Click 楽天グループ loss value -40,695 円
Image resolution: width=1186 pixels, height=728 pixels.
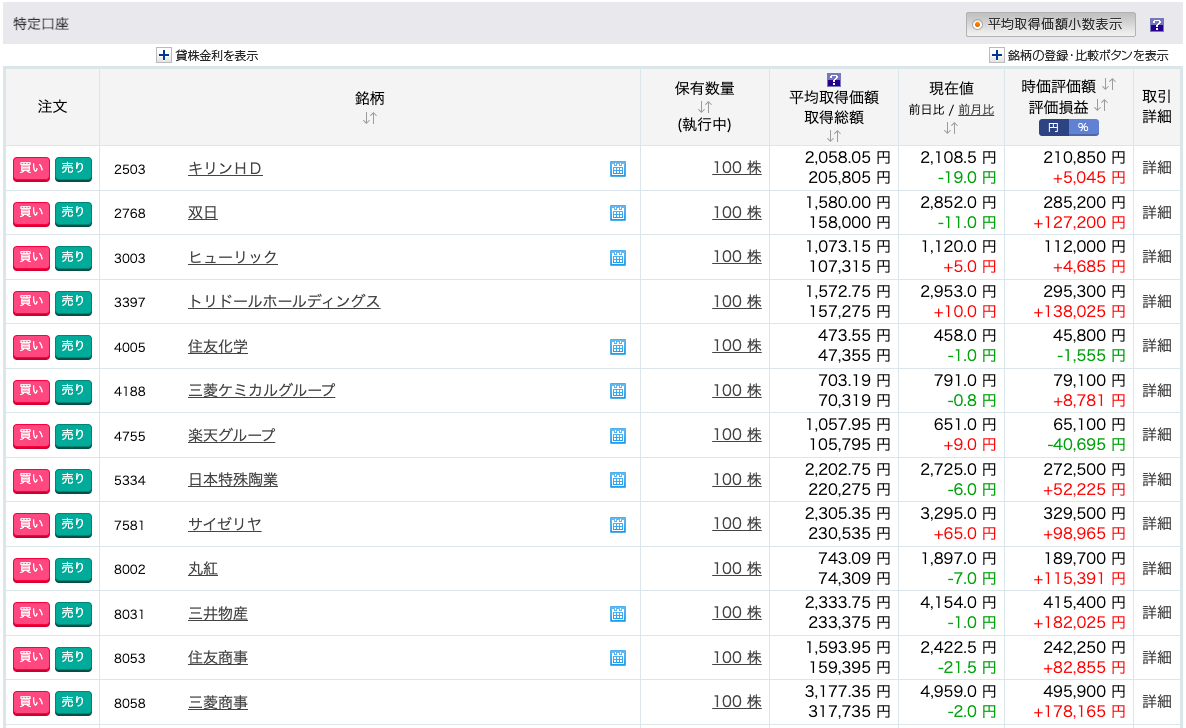coord(1086,445)
